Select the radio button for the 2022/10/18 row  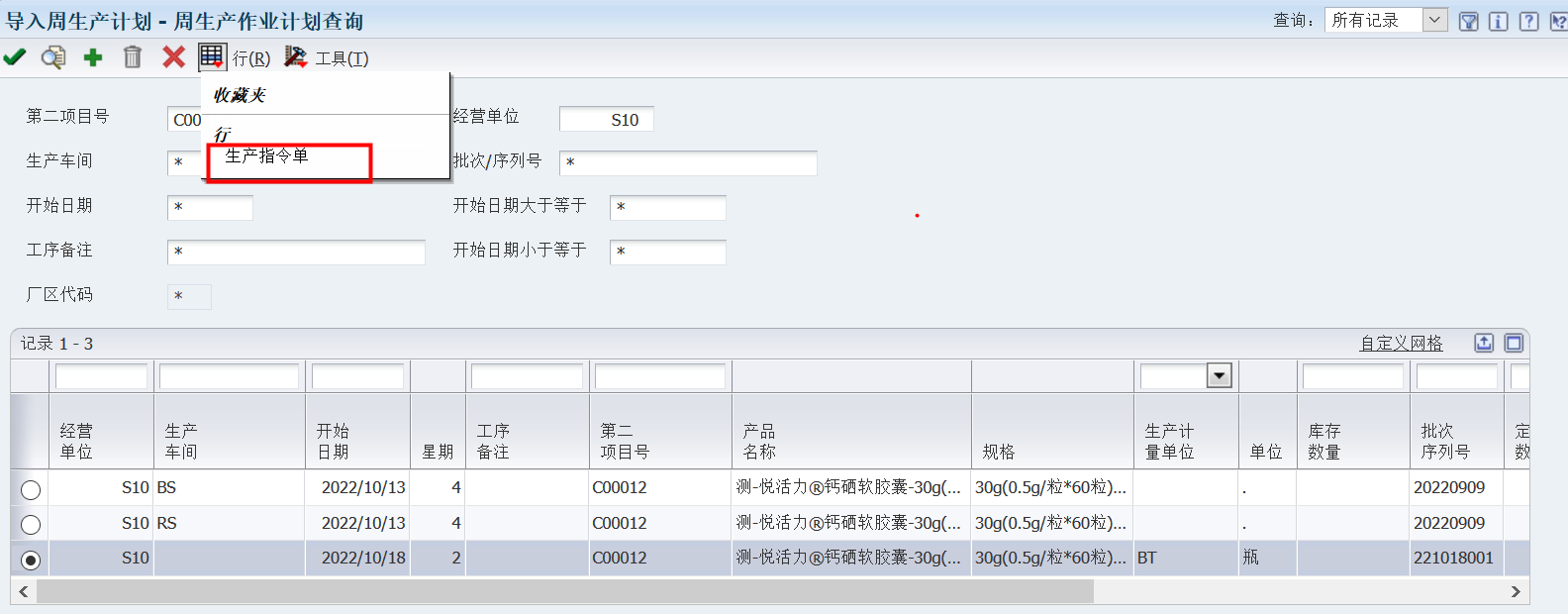[x=31, y=560]
